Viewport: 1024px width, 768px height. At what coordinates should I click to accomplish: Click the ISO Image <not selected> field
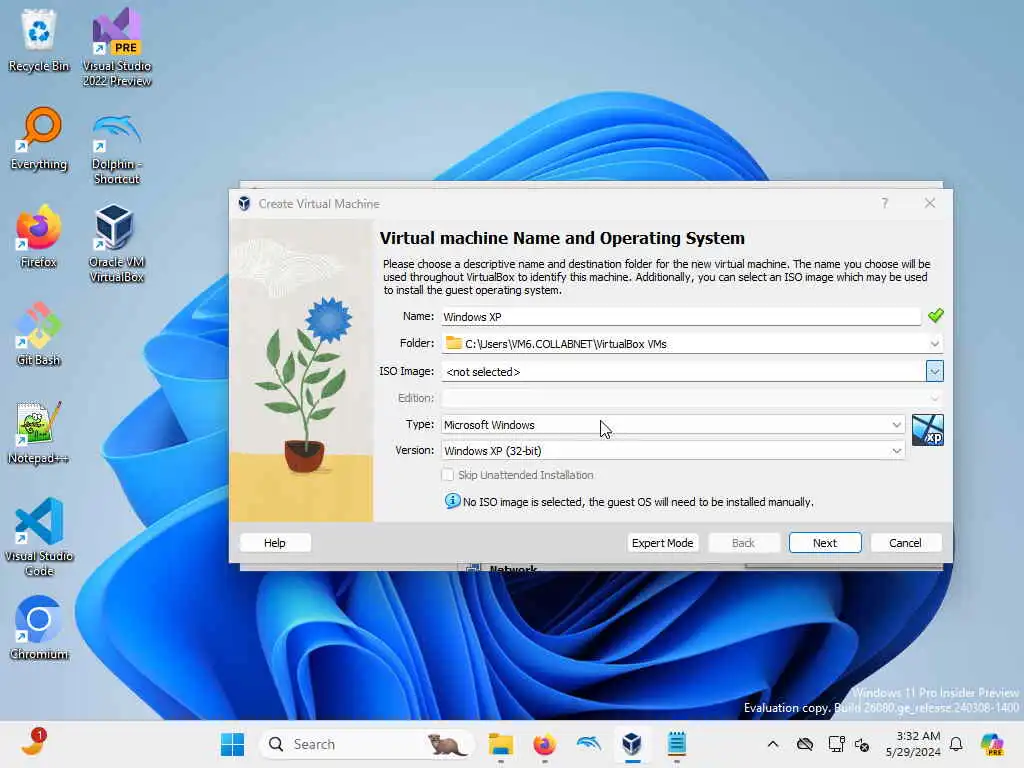(683, 372)
